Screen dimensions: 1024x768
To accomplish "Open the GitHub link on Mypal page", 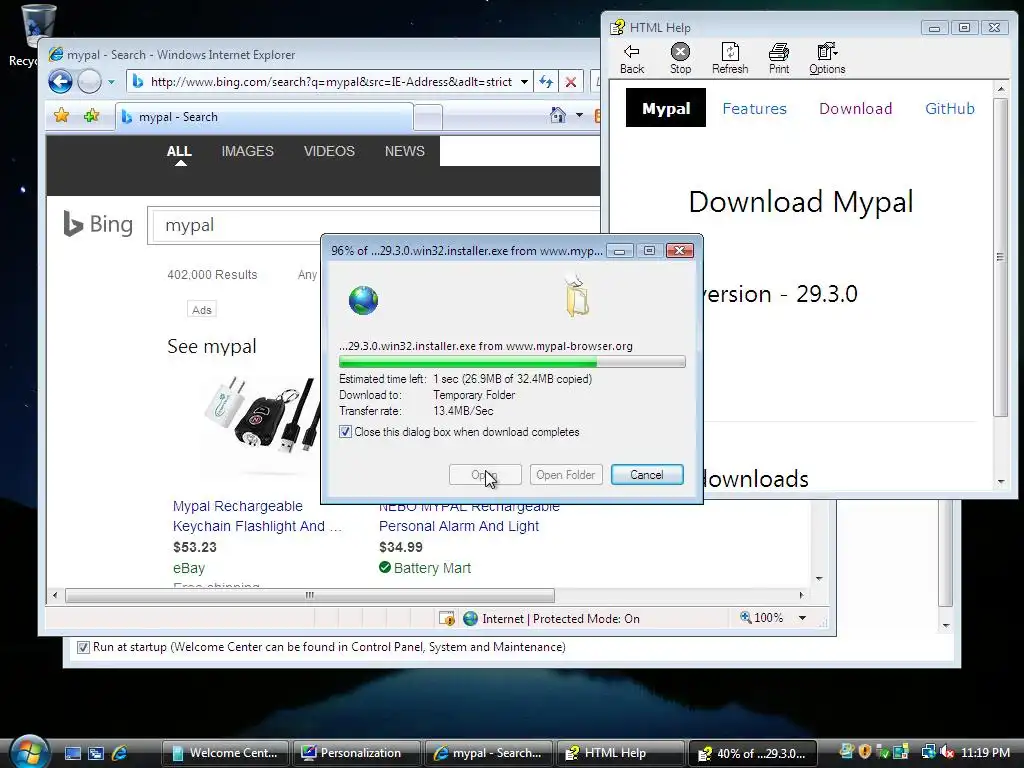I will (950, 108).
